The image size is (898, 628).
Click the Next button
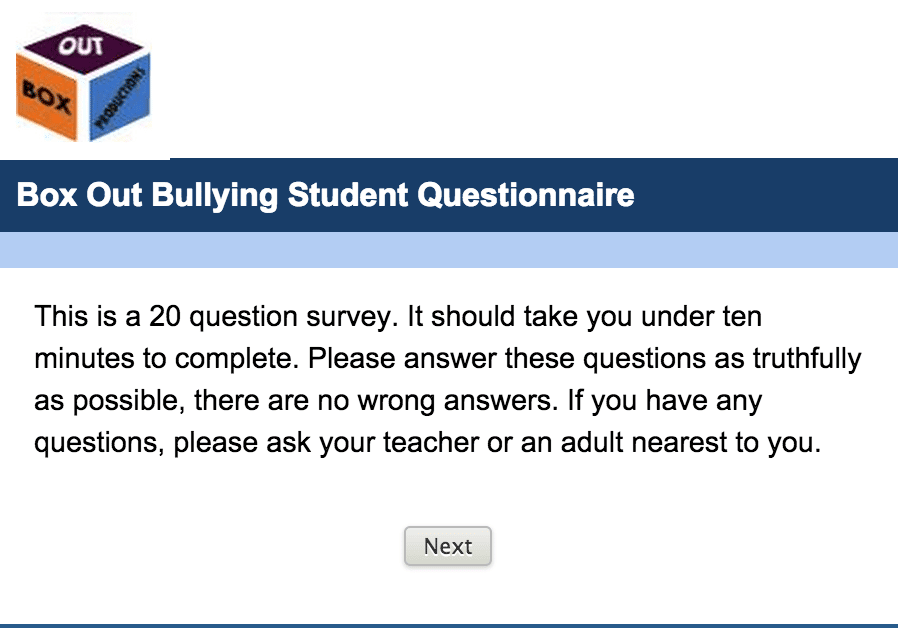[448, 546]
